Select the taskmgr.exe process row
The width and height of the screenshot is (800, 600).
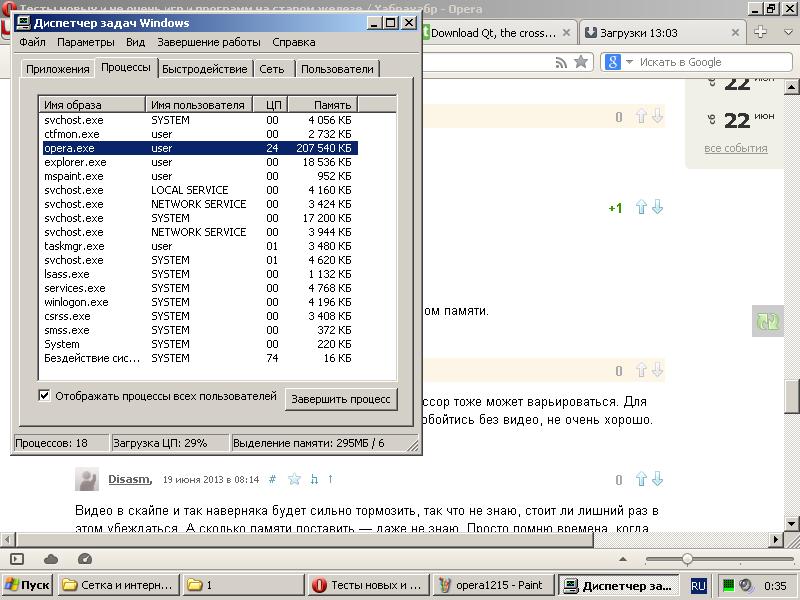tap(200, 246)
